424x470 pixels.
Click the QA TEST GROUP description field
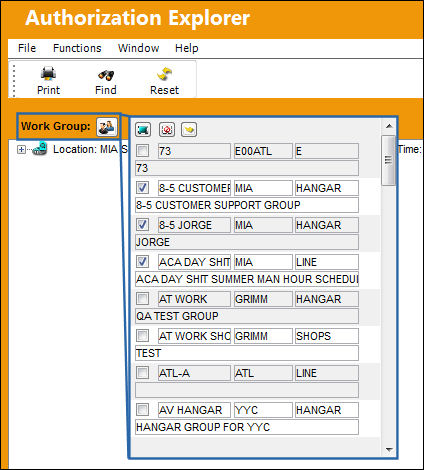(x=247, y=316)
